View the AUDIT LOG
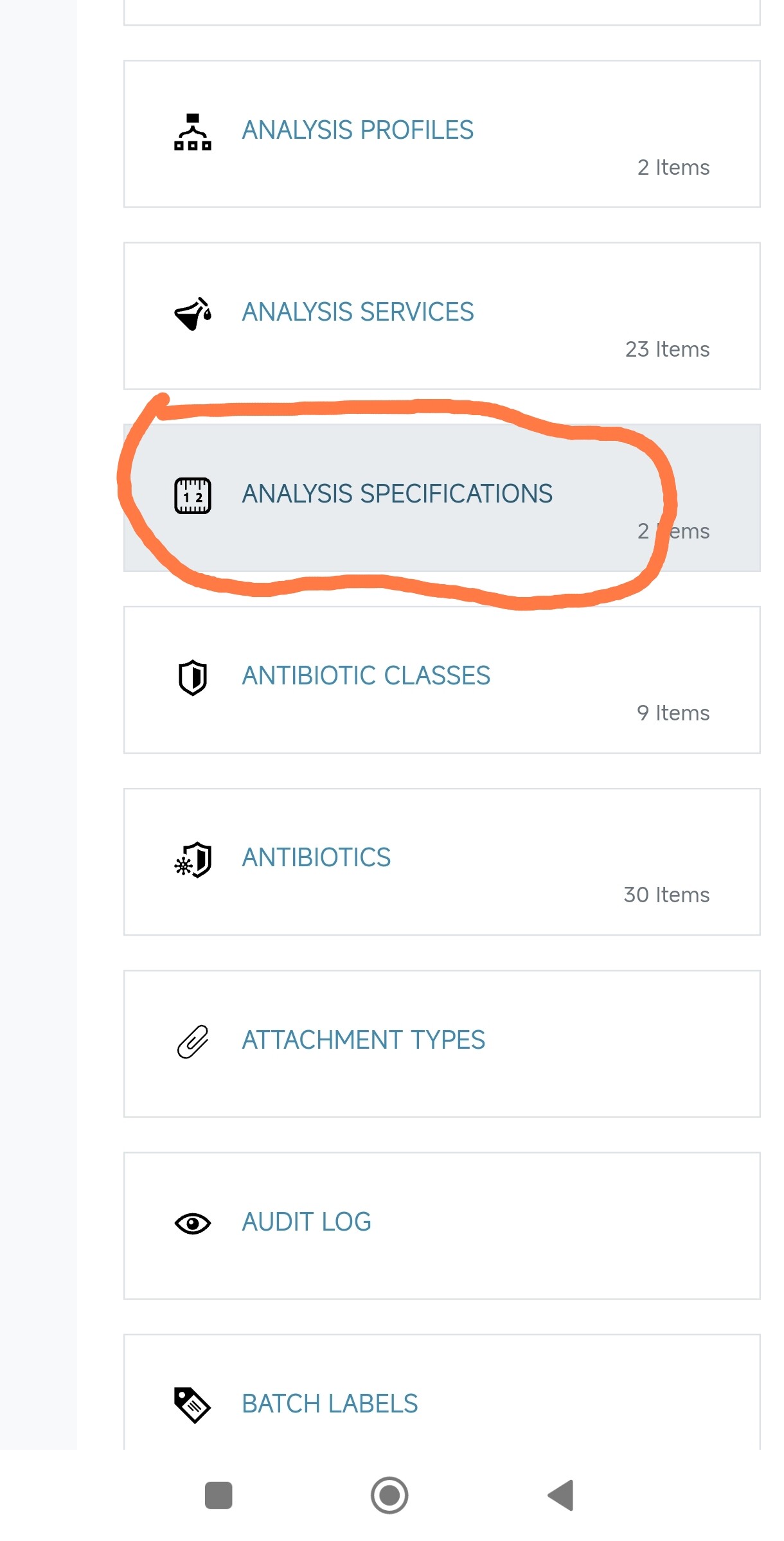 [x=307, y=1222]
